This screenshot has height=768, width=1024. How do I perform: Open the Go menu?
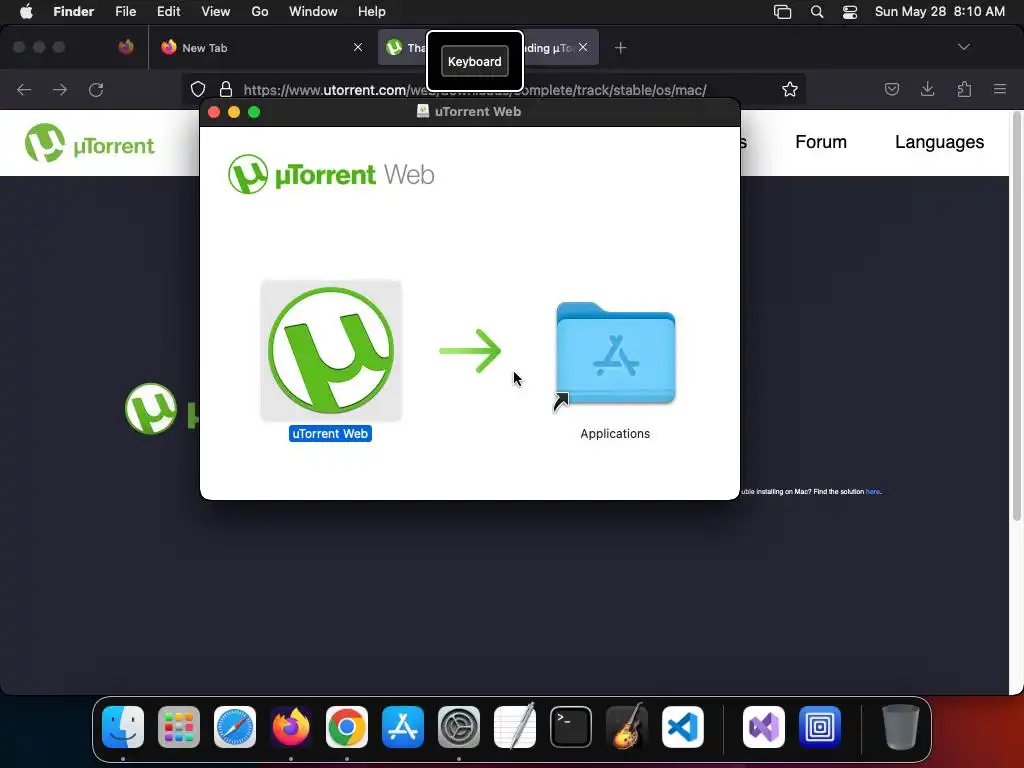260,12
